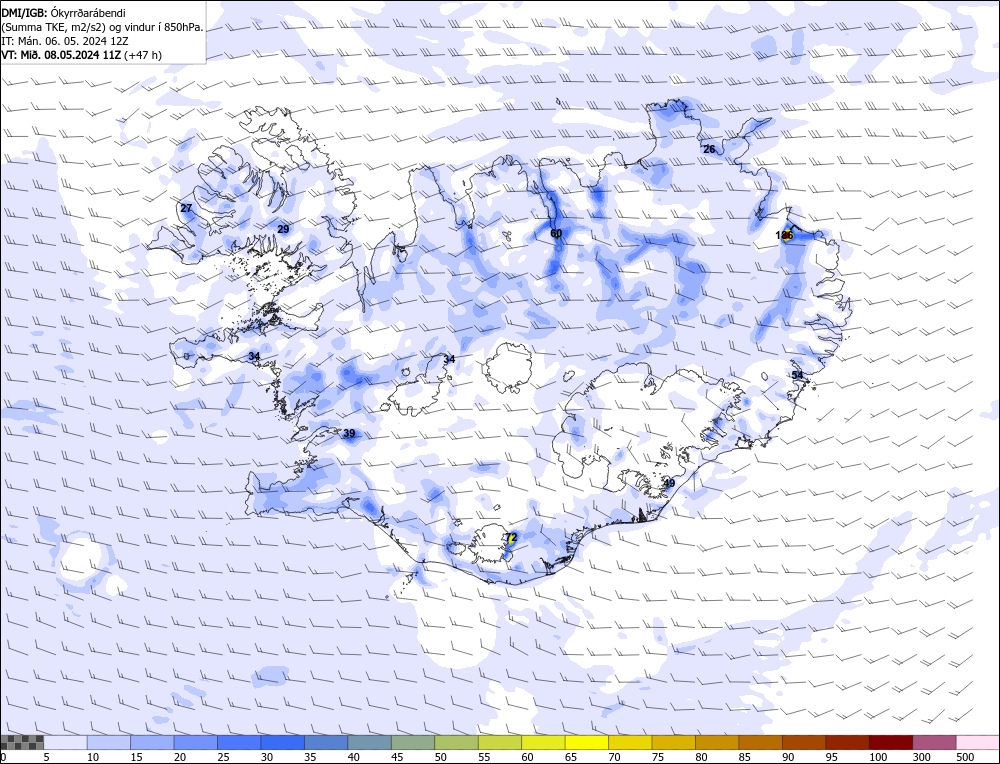Image resolution: width=1000 pixels, height=764 pixels.
Task: Pick the legend swatch between 75 and 80
Action: pyautogui.click(x=673, y=742)
